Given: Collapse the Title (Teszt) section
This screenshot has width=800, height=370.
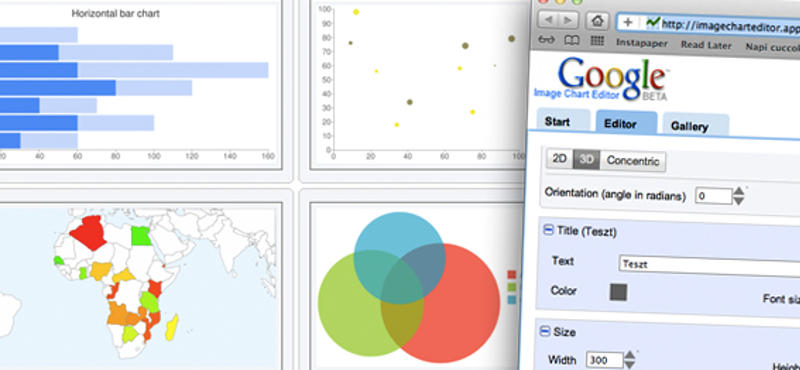Looking at the screenshot, I should (x=548, y=231).
